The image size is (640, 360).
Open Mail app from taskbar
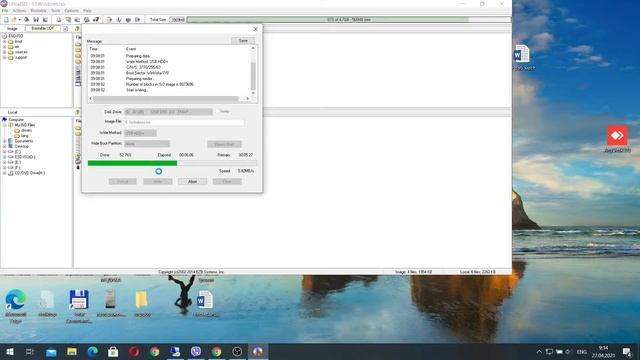pyautogui.click(x=51, y=351)
